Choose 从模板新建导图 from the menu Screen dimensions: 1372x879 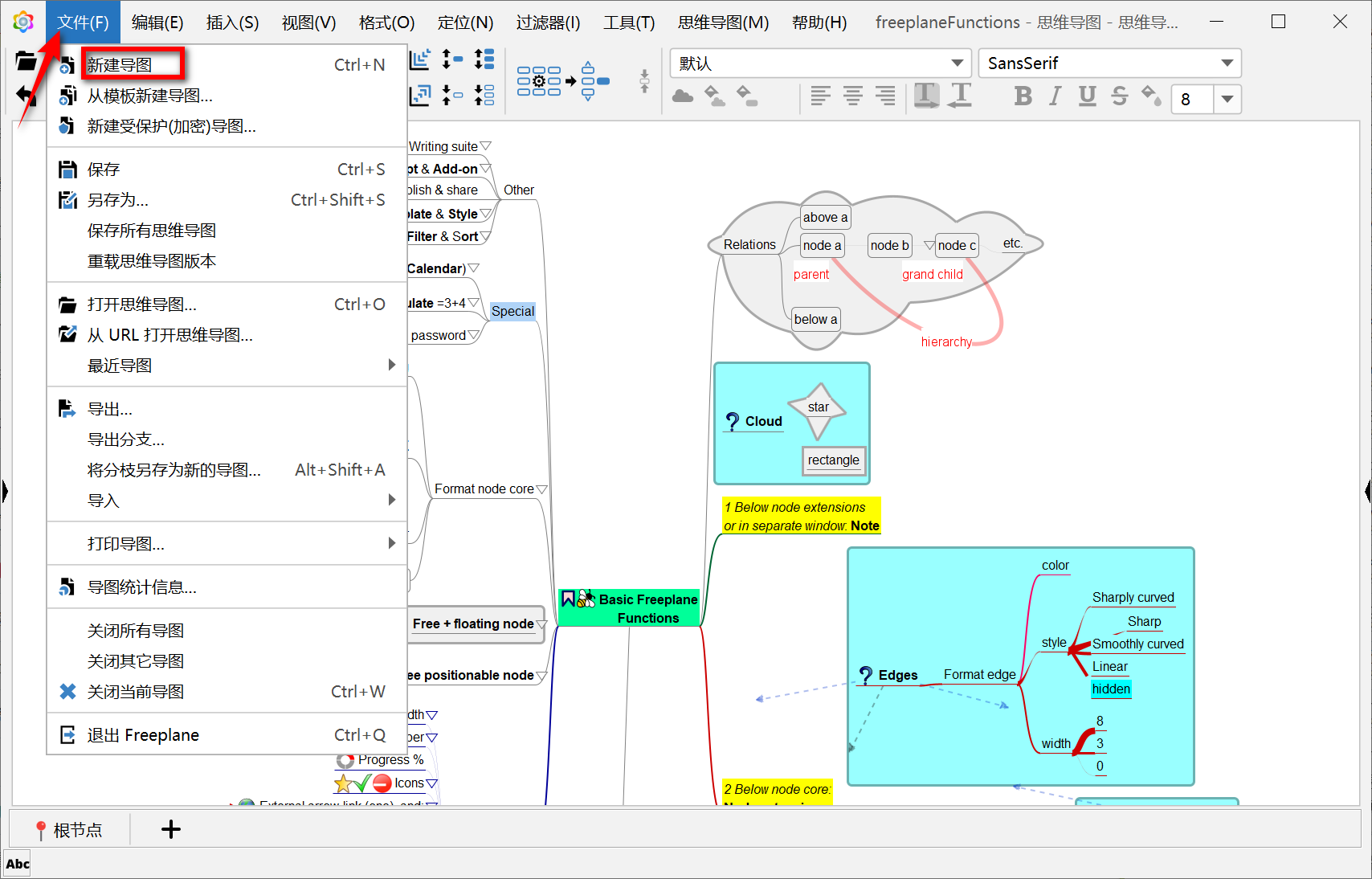[x=227, y=96]
